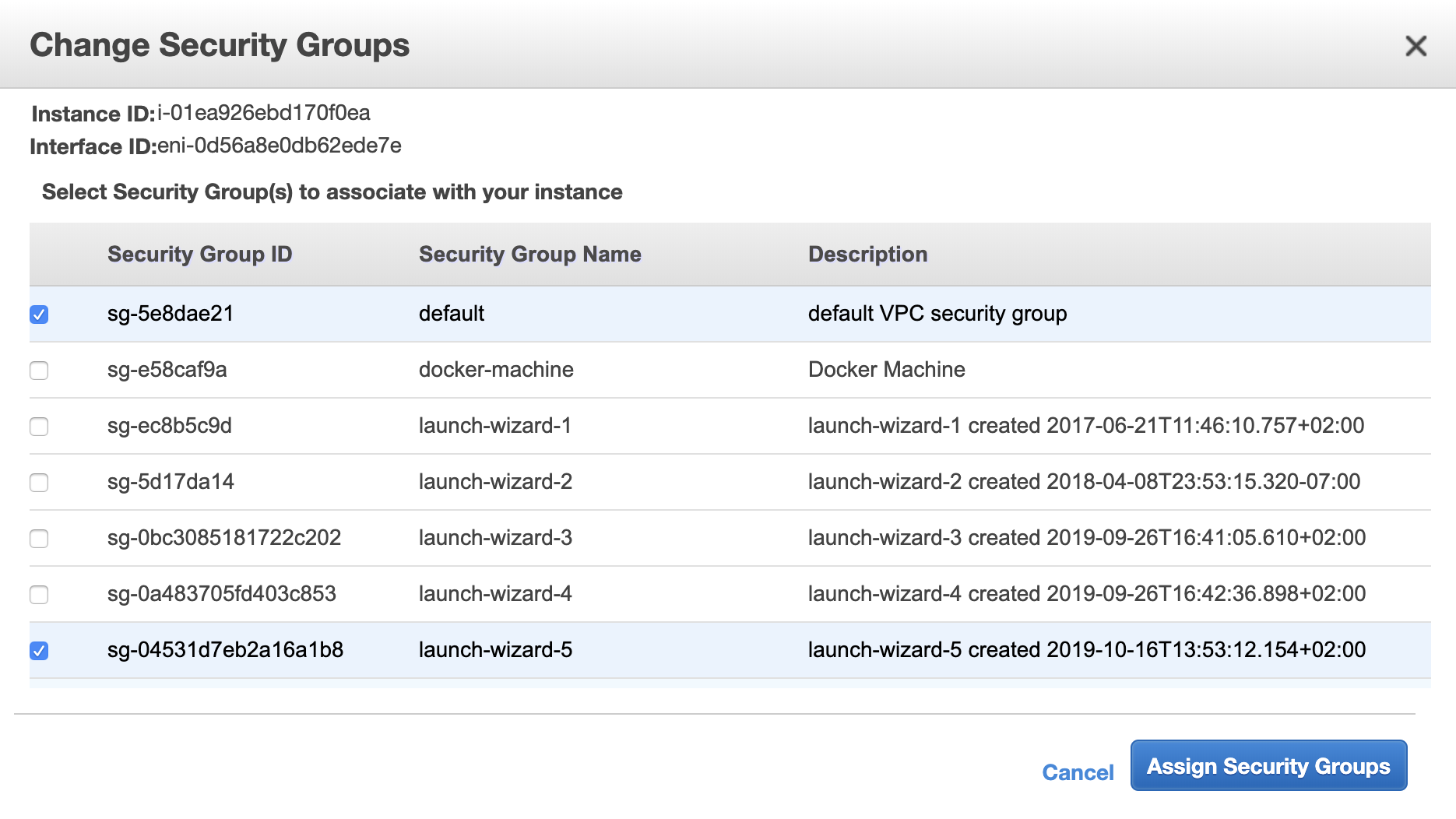Image resolution: width=1456 pixels, height=819 pixels.
Task: Click the Security Group Name column header
Action: pos(529,255)
